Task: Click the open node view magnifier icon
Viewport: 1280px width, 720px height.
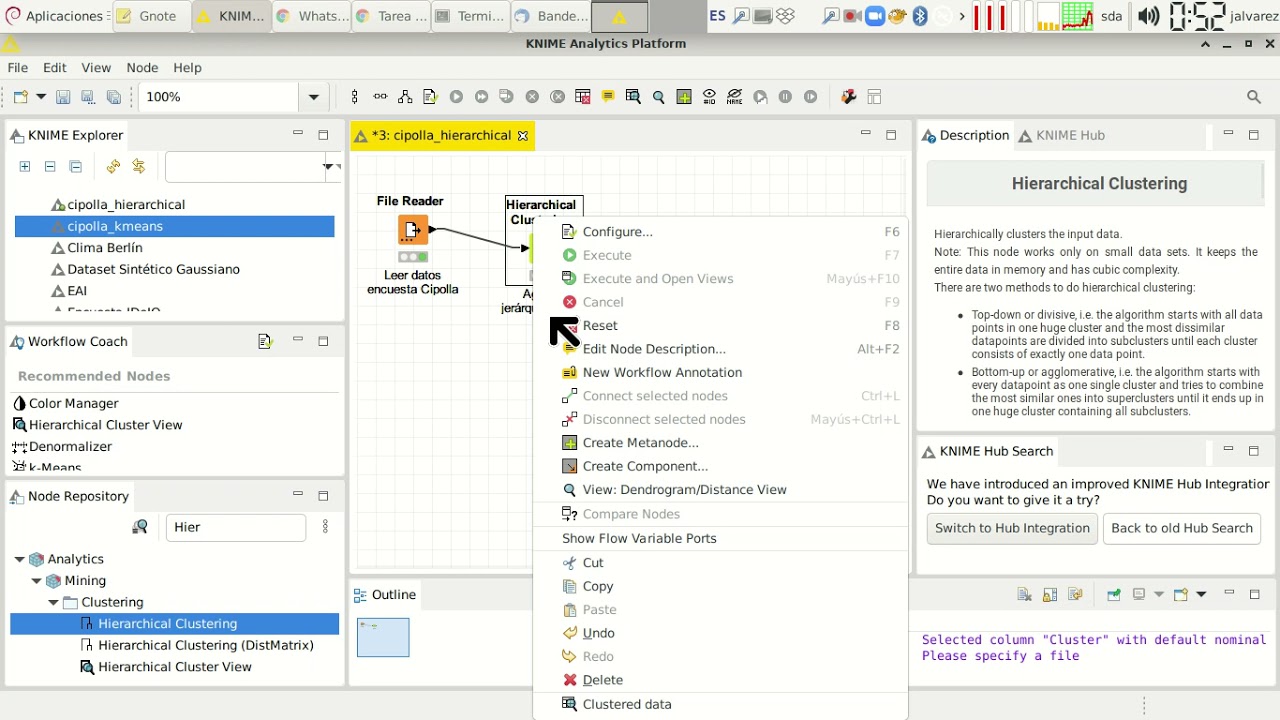Action: (658, 97)
